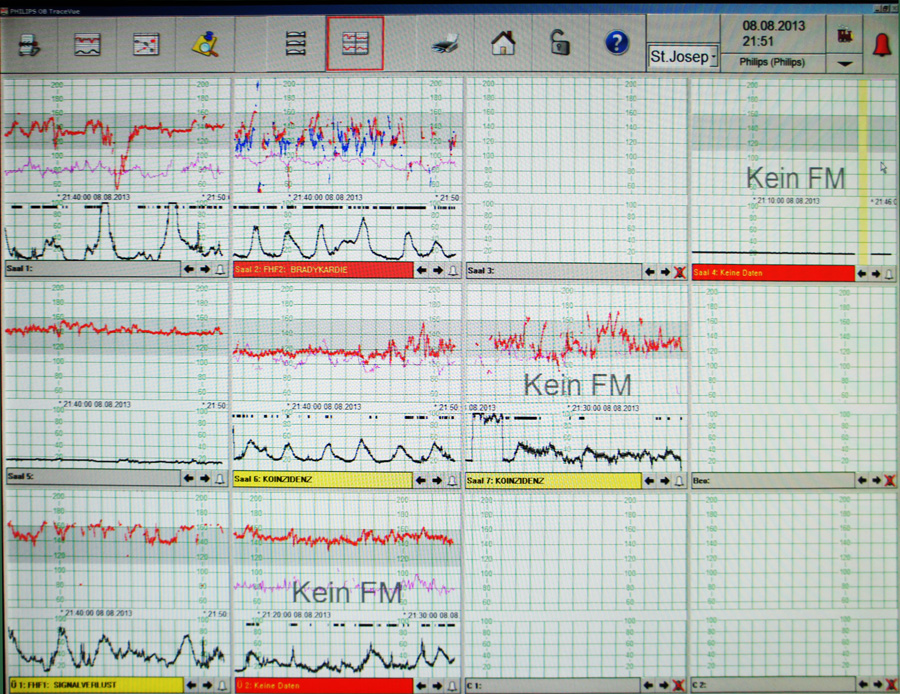Select the Saal 7 KOINZIDENZ status bar
The width and height of the screenshot is (900, 694).
coord(553,480)
